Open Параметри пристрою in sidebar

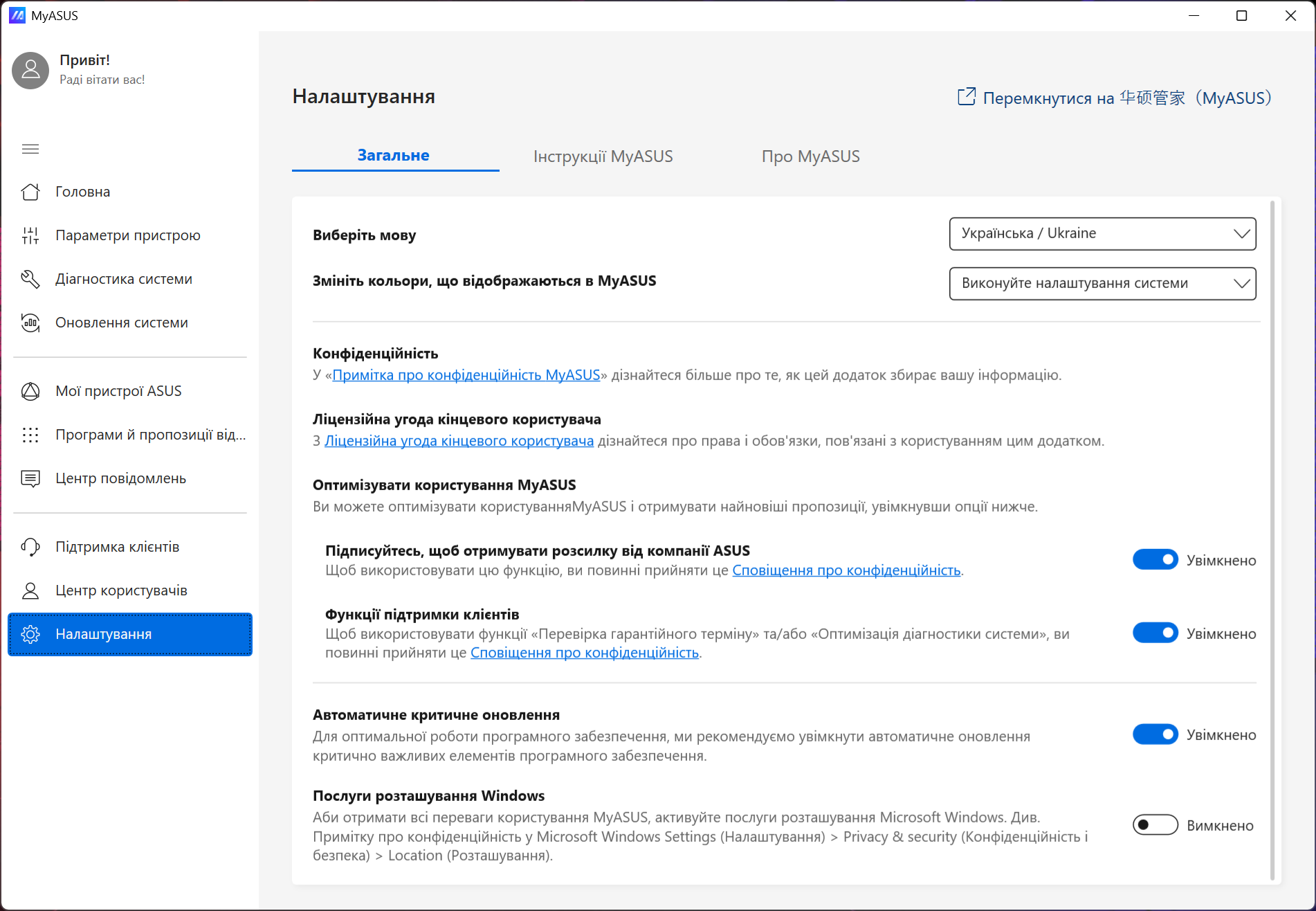point(130,235)
